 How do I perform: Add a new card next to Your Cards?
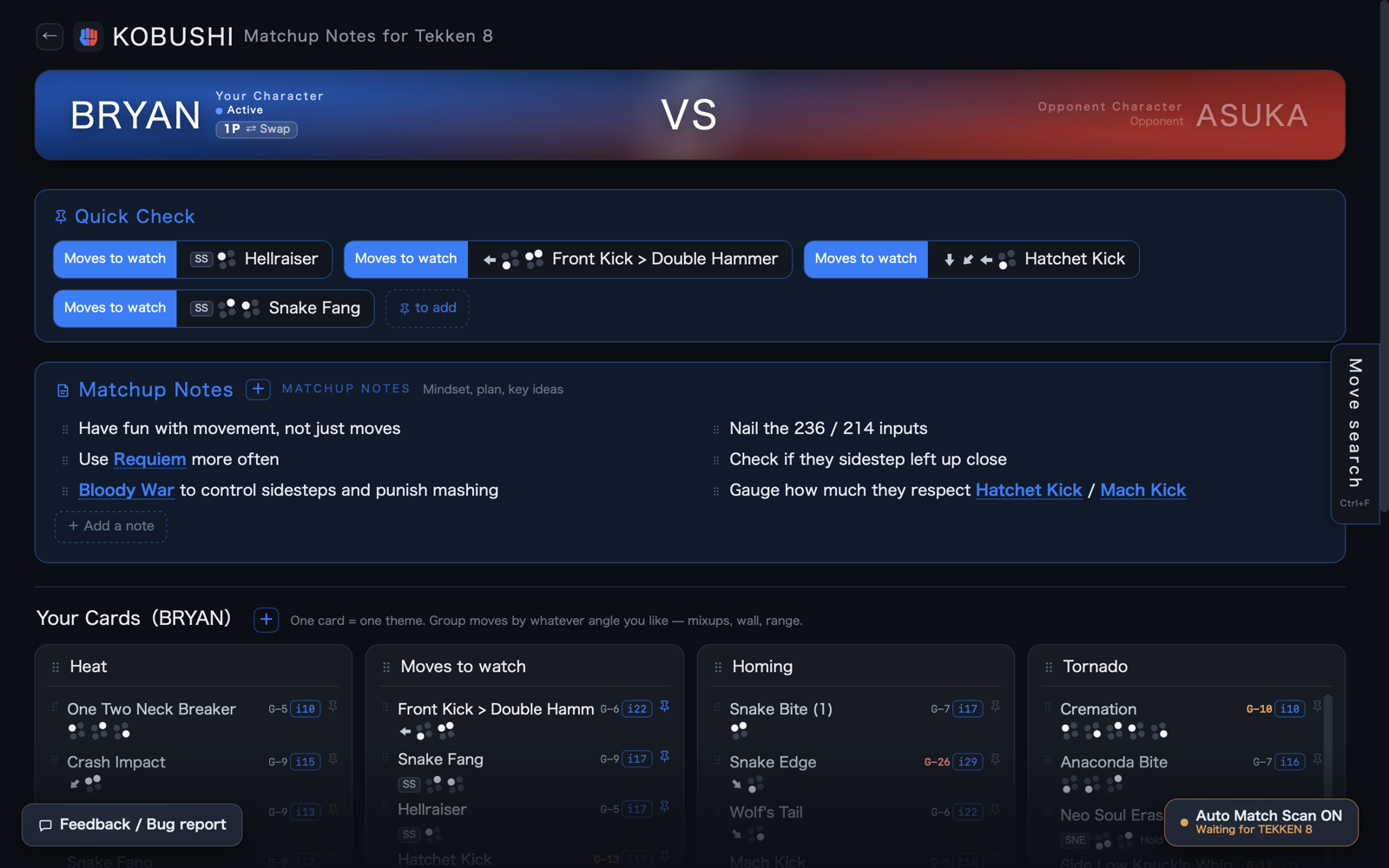267,620
